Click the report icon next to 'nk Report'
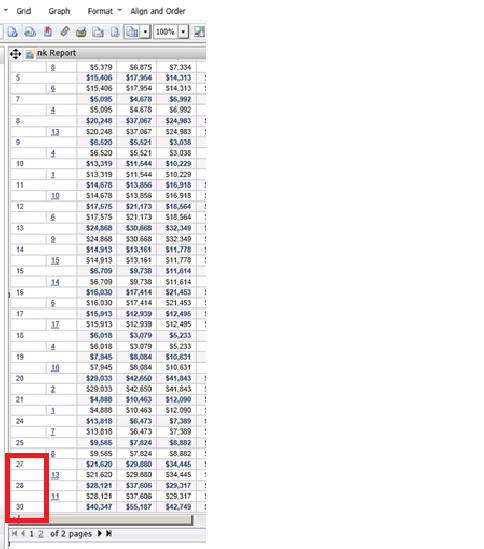 [x=30, y=54]
